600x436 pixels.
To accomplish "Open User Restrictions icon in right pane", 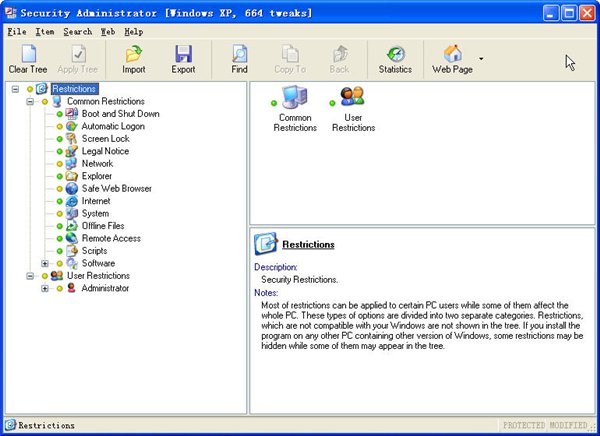I will 352,96.
